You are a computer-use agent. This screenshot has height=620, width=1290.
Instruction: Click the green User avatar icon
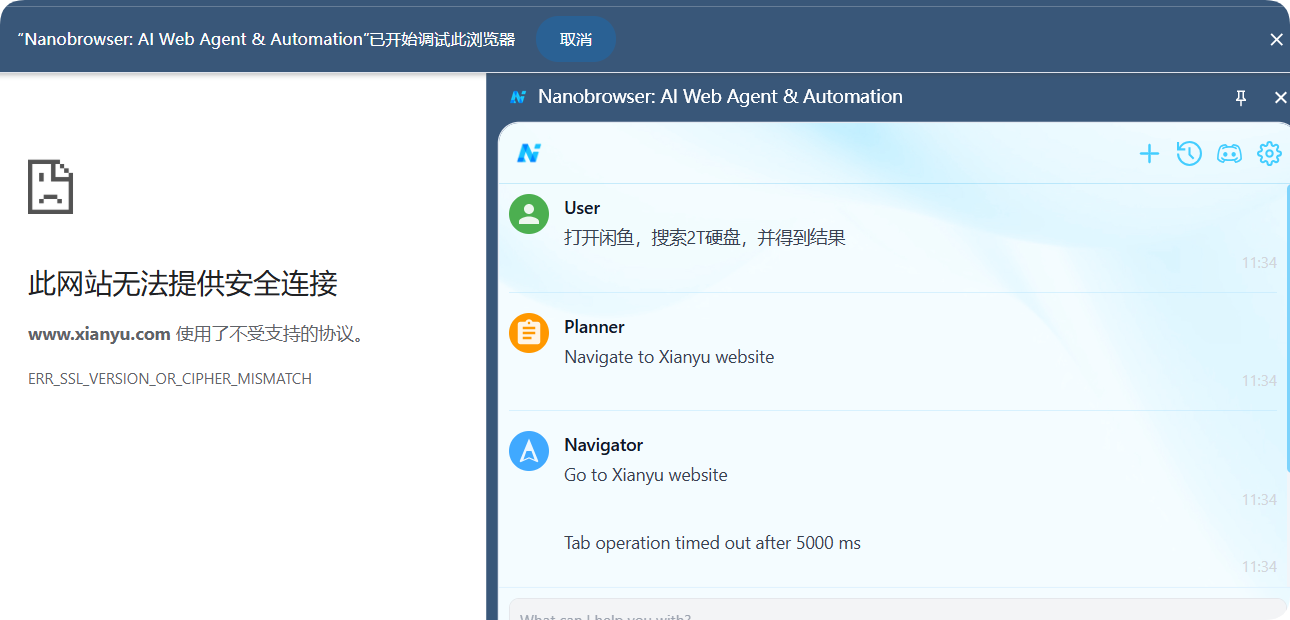pyautogui.click(x=529, y=214)
